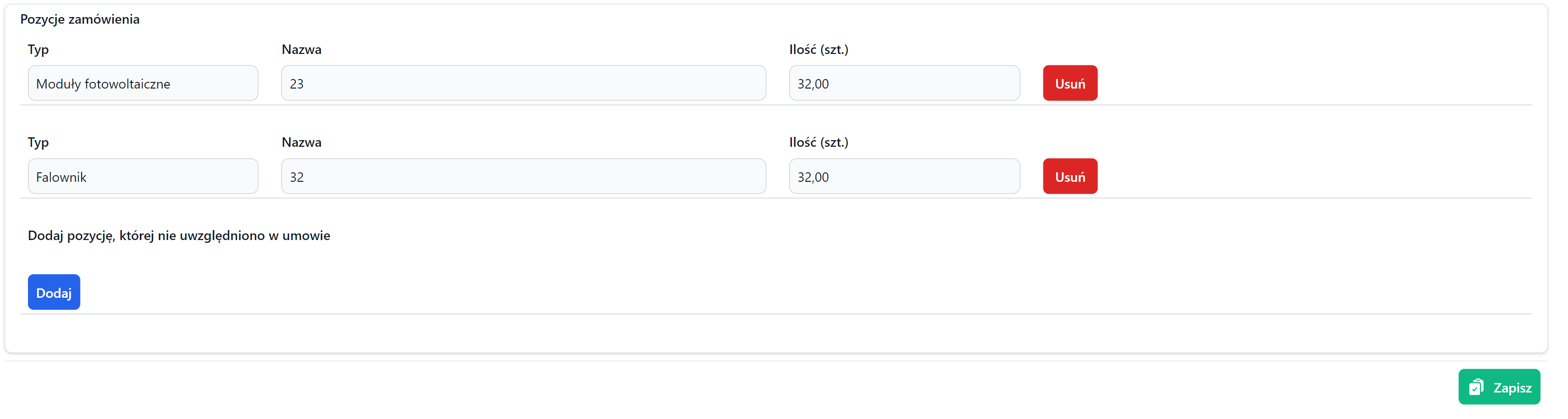Click the divider line below the Dodaj button
Screen dimensions: 1568x419
click(x=776, y=314)
